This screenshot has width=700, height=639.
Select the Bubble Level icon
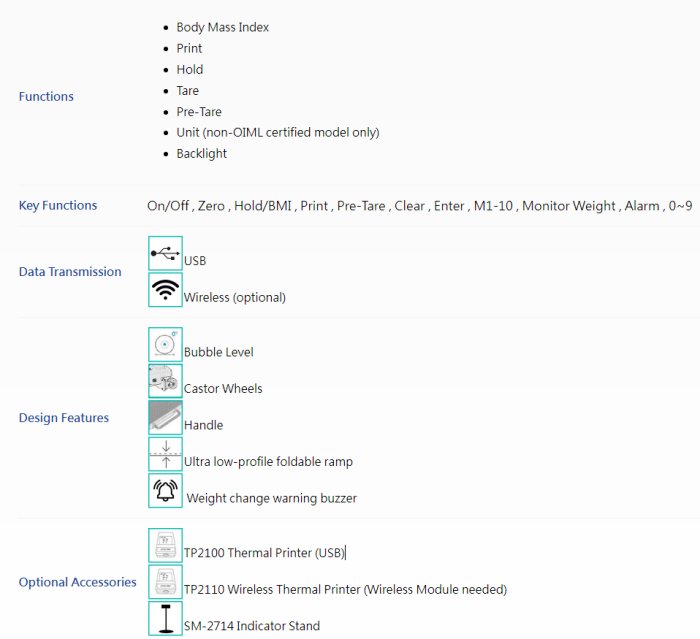165,345
